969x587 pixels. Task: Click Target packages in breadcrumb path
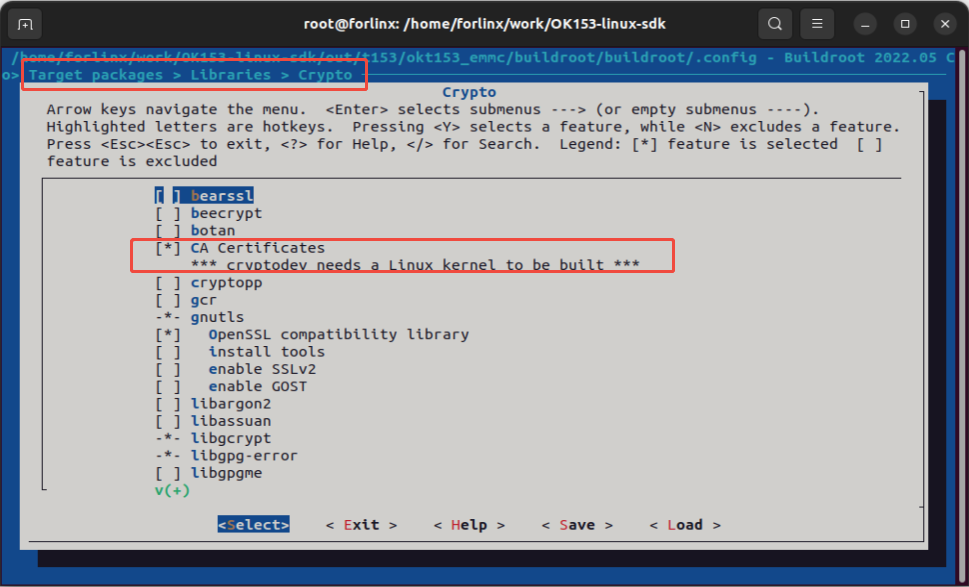click(96, 75)
